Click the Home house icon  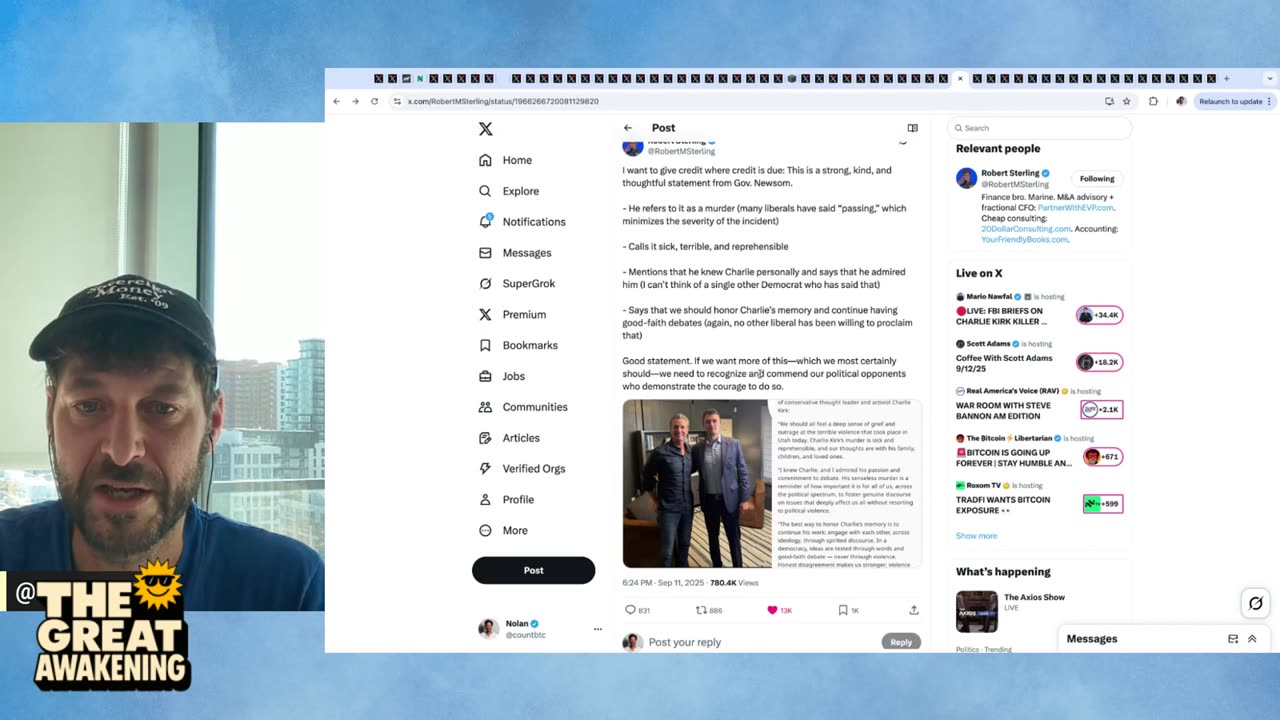click(x=485, y=160)
